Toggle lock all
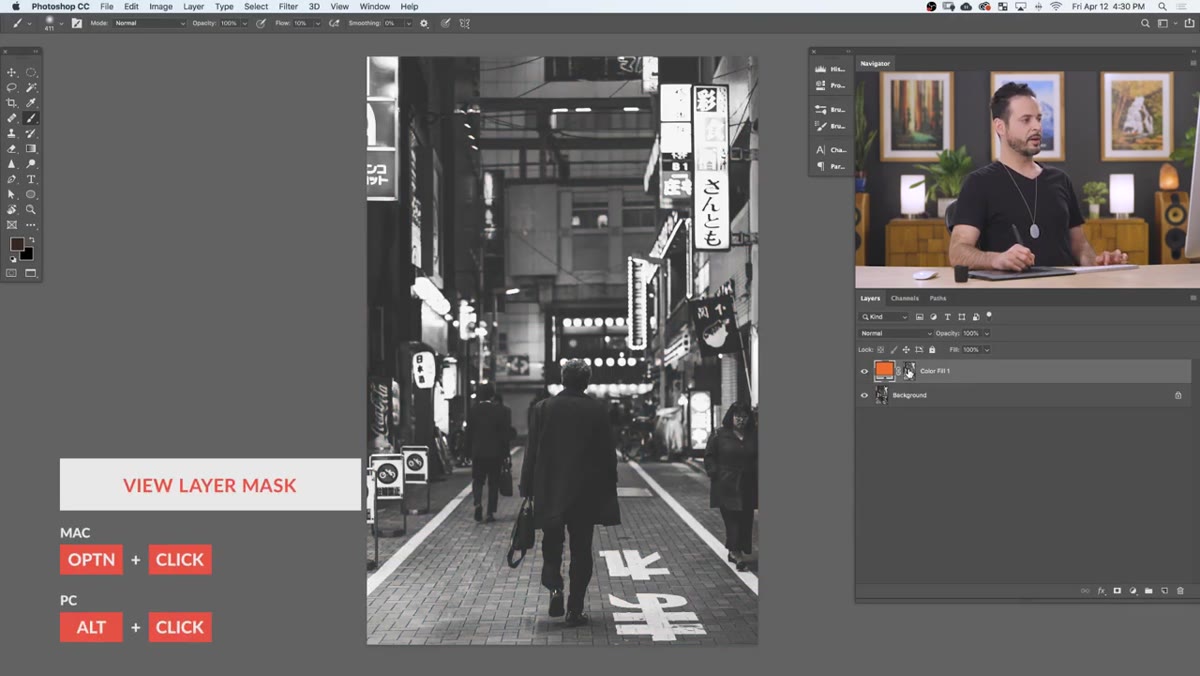The height and width of the screenshot is (676, 1200). tap(932, 350)
